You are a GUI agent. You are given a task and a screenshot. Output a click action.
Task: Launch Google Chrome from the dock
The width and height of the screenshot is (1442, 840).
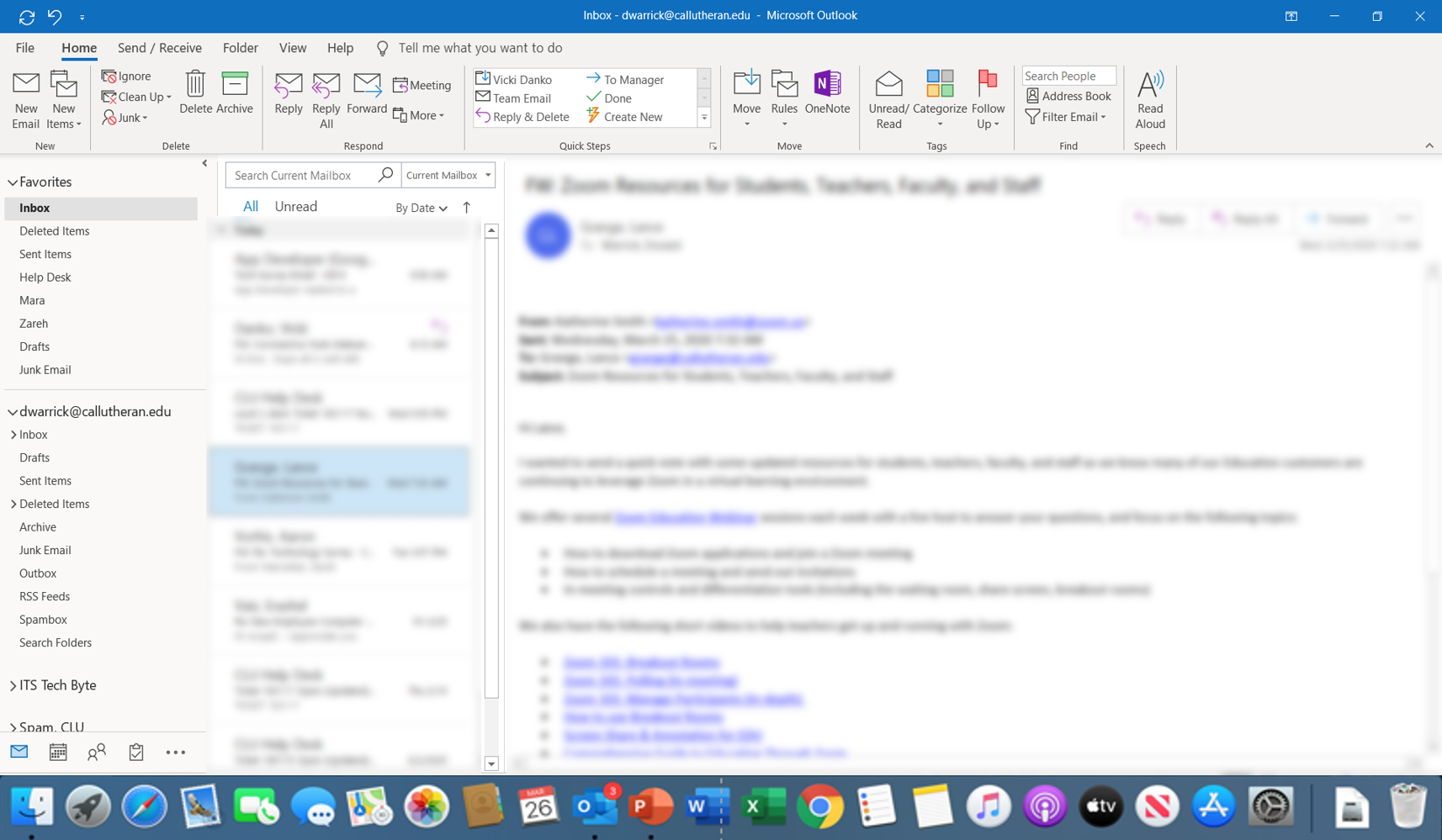click(x=820, y=807)
